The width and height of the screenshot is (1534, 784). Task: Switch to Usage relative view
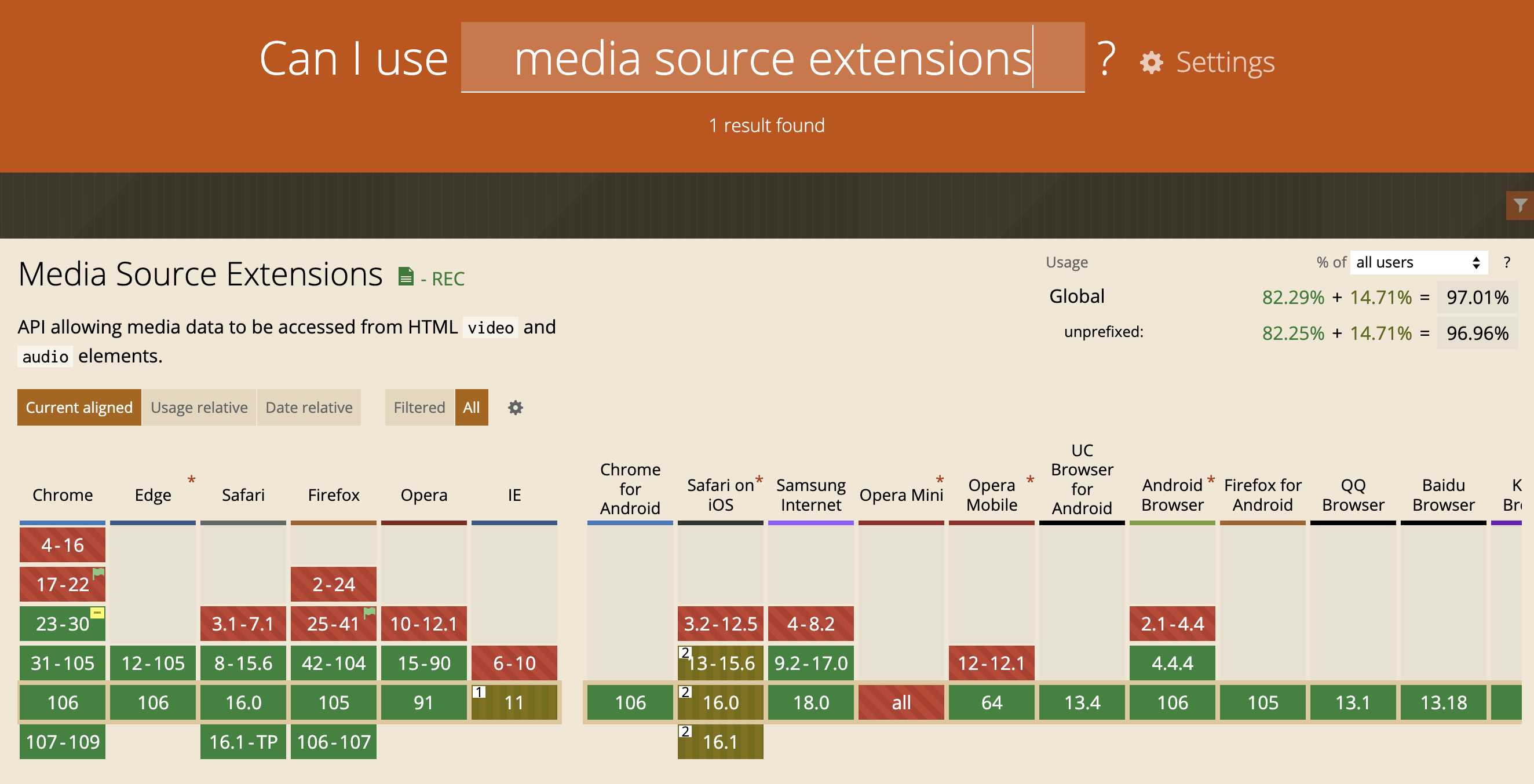tap(199, 408)
